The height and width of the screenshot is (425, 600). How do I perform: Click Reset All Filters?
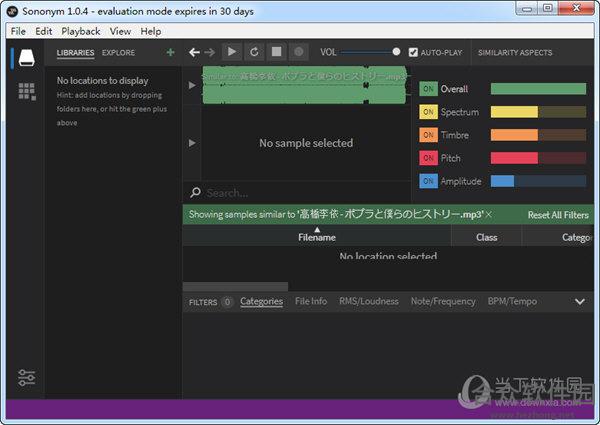[558, 215]
